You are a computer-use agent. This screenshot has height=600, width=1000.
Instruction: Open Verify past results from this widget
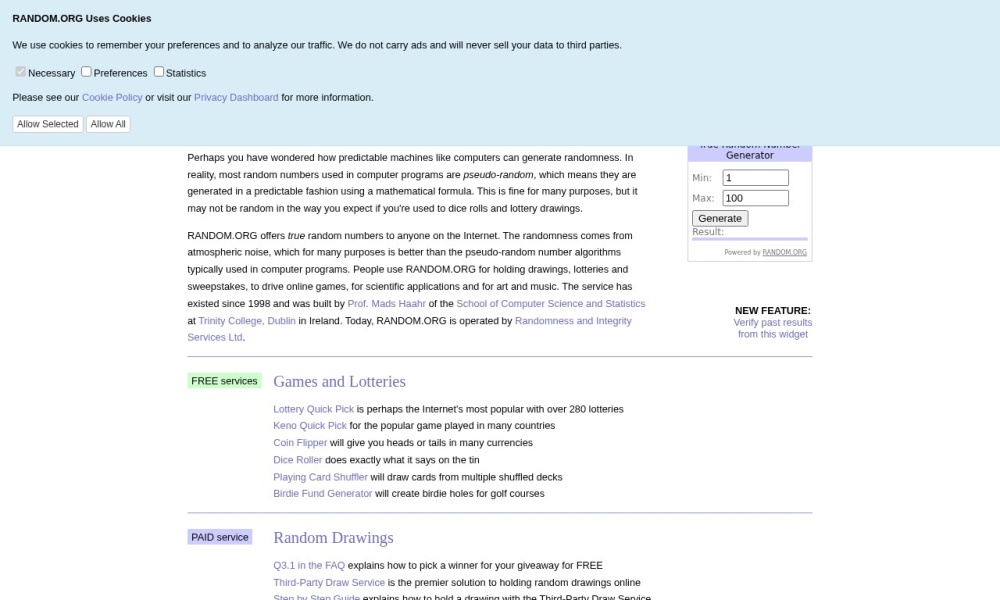pos(773,328)
